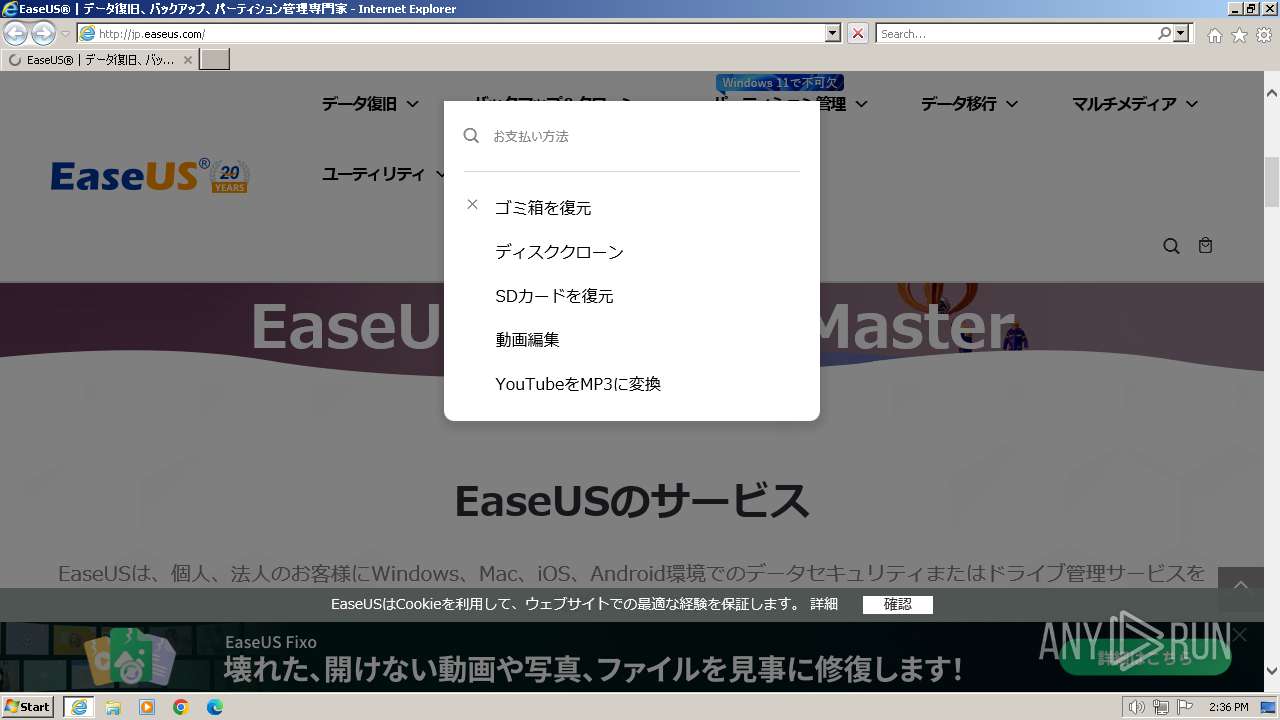Select YouTubeをMP3に変換 suggestion
The width and height of the screenshot is (1280, 720).
(x=578, y=384)
